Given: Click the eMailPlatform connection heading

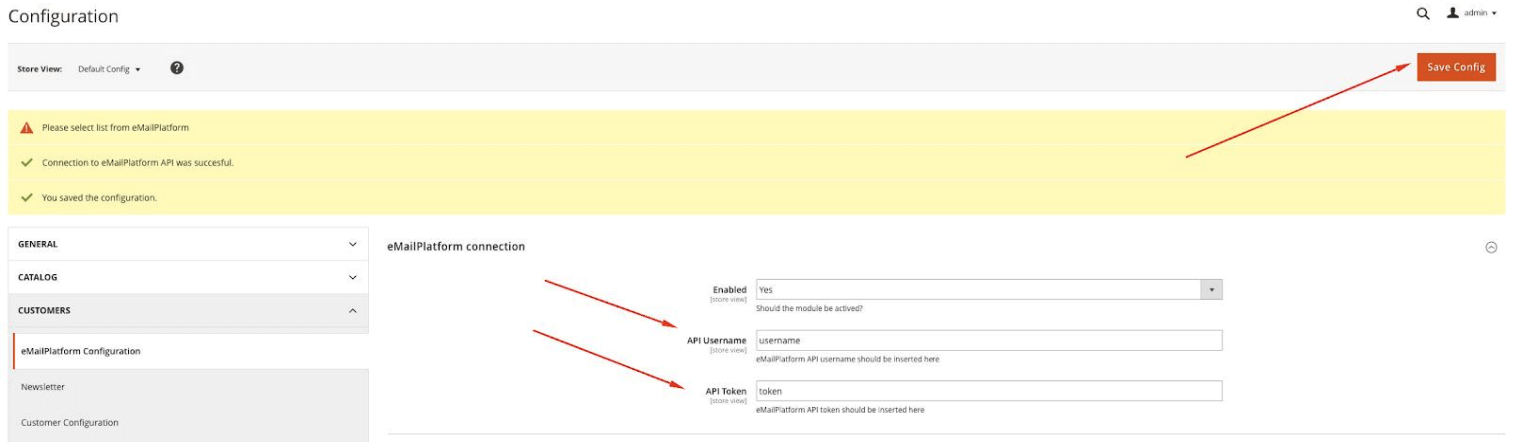Looking at the screenshot, I should click(456, 246).
